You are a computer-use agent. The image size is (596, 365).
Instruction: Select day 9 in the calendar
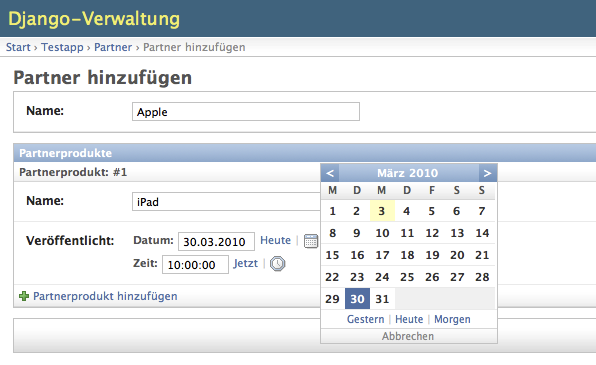[357, 233]
